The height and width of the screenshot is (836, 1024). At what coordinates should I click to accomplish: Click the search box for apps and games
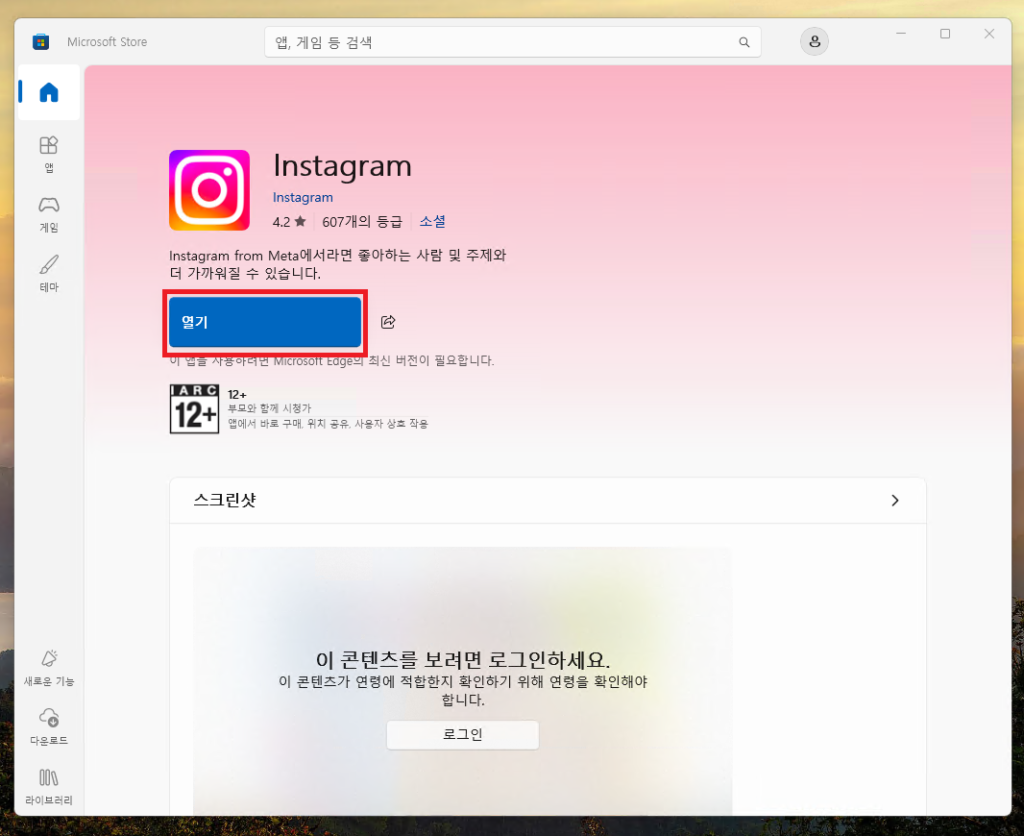click(x=500, y=42)
